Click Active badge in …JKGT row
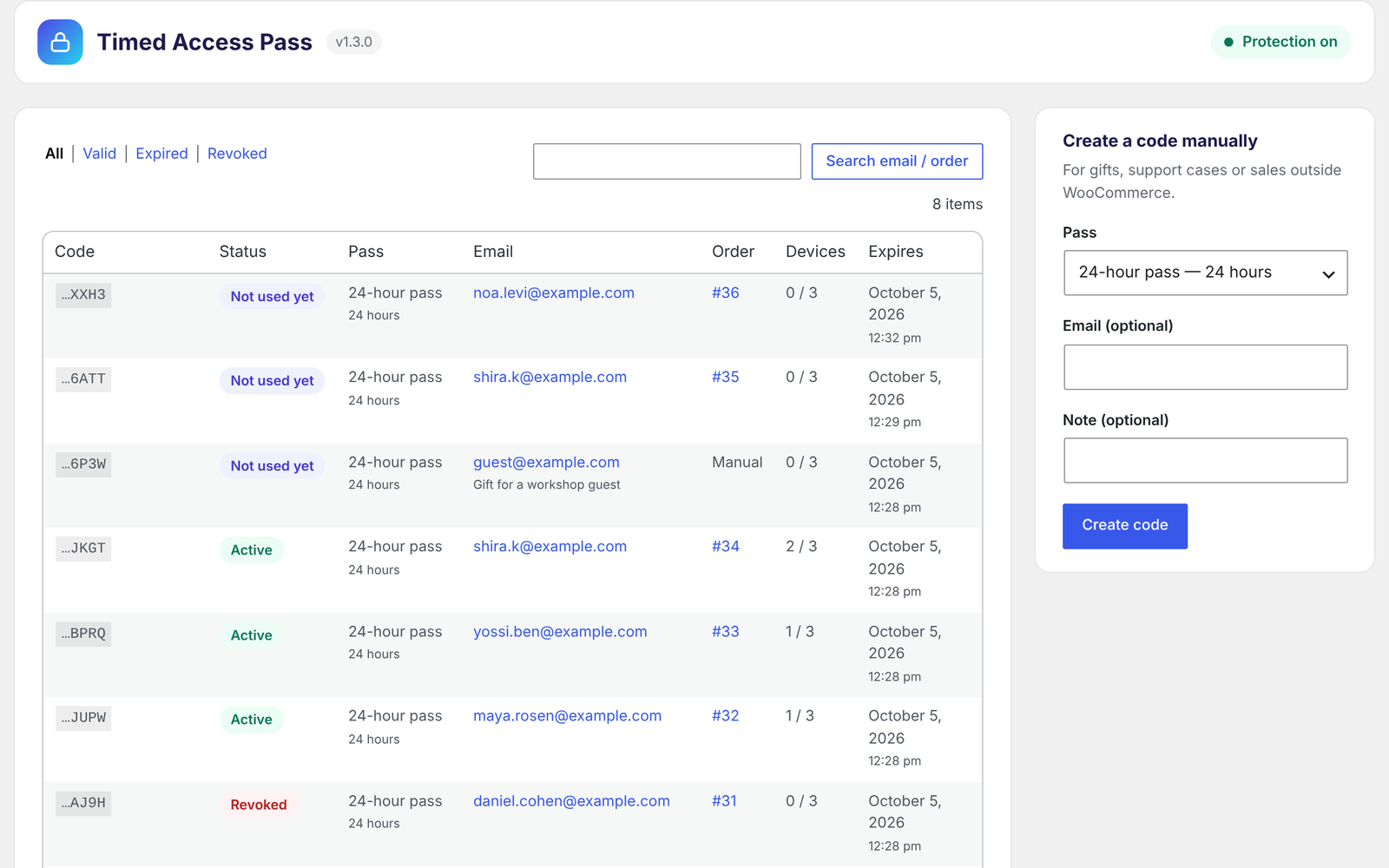Image resolution: width=1389 pixels, height=868 pixels. pos(252,550)
